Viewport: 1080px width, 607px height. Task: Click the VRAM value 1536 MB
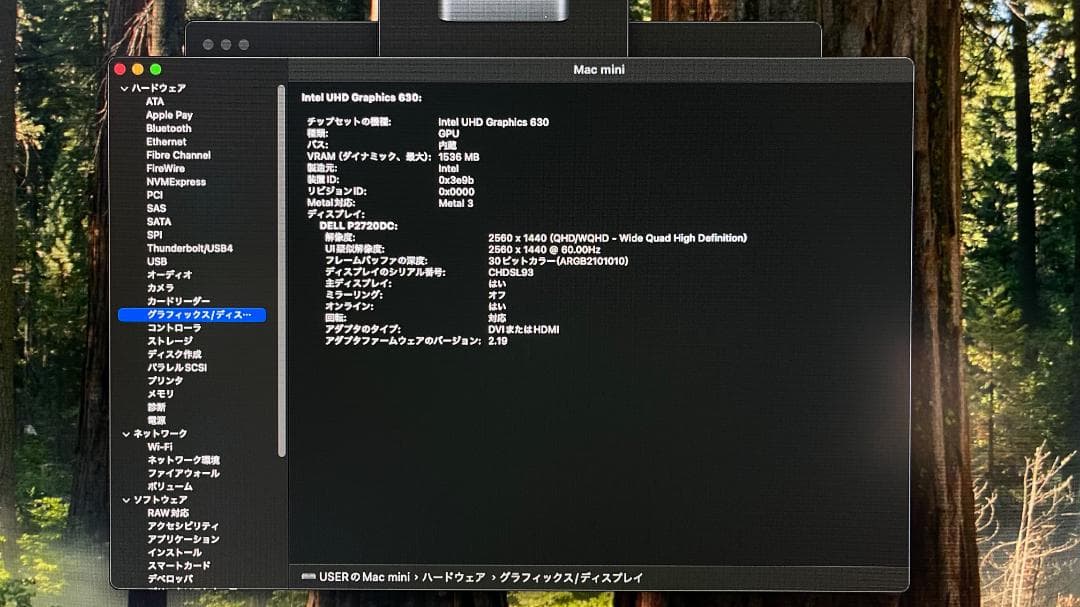[x=459, y=157]
